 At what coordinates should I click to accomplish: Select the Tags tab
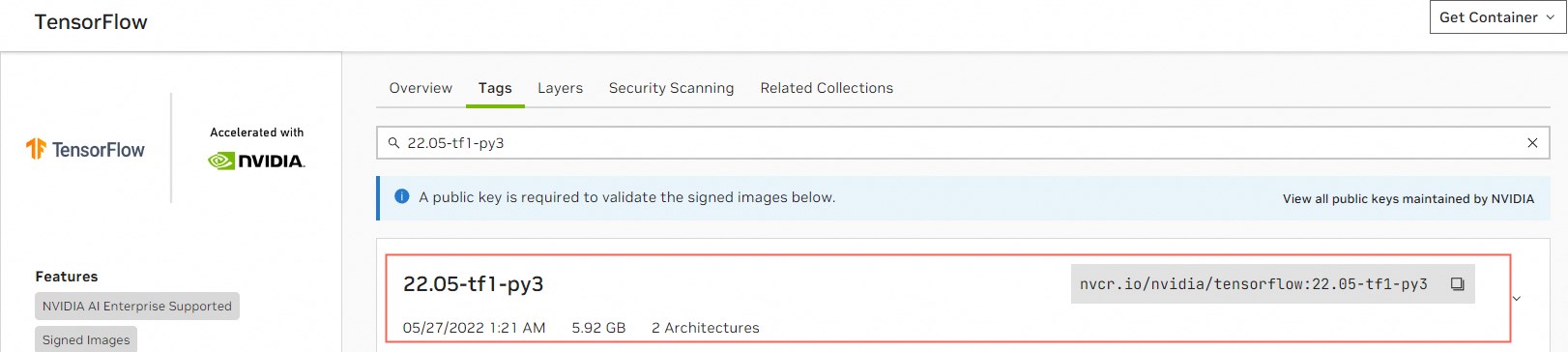pyautogui.click(x=495, y=88)
